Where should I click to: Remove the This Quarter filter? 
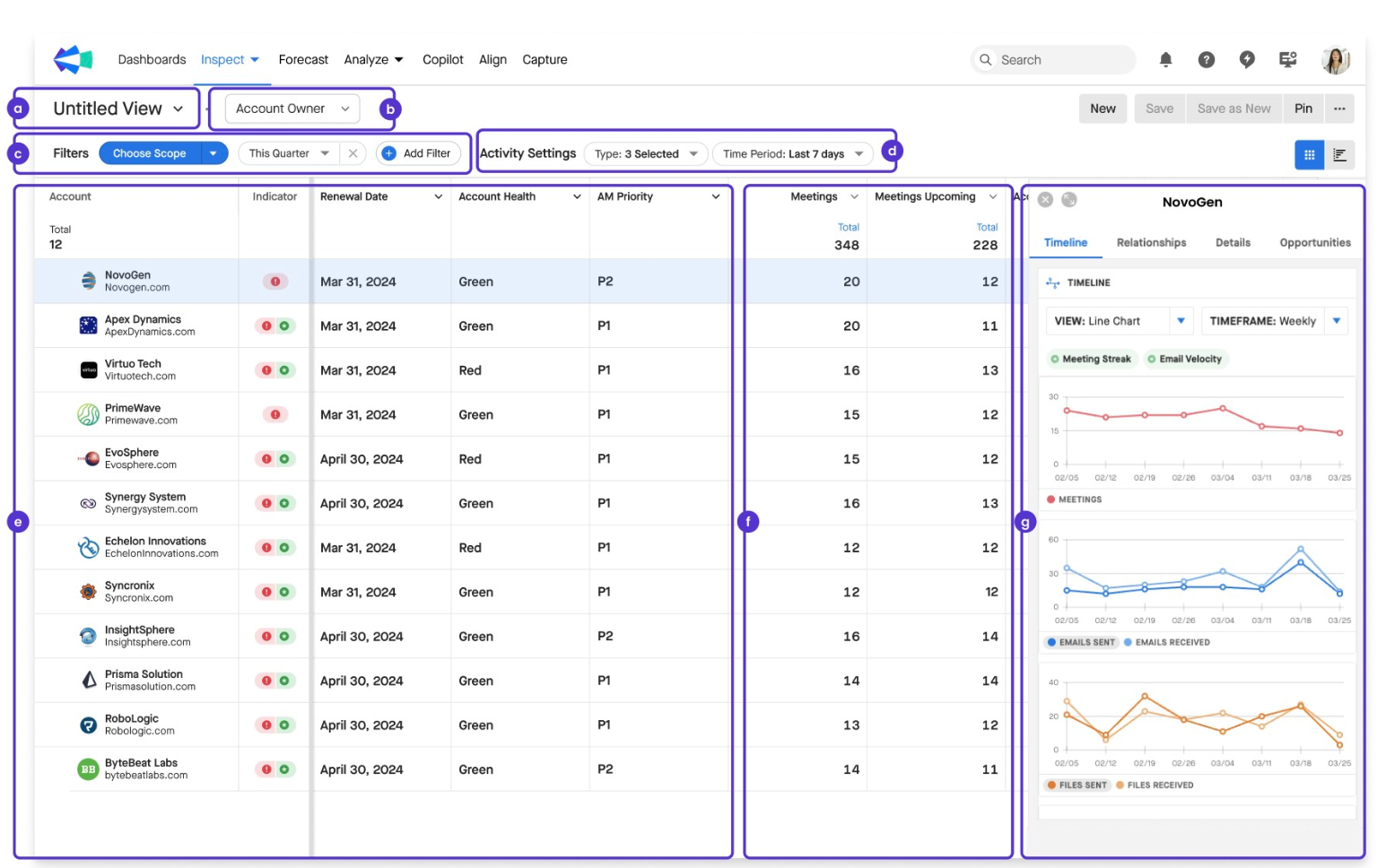(353, 153)
